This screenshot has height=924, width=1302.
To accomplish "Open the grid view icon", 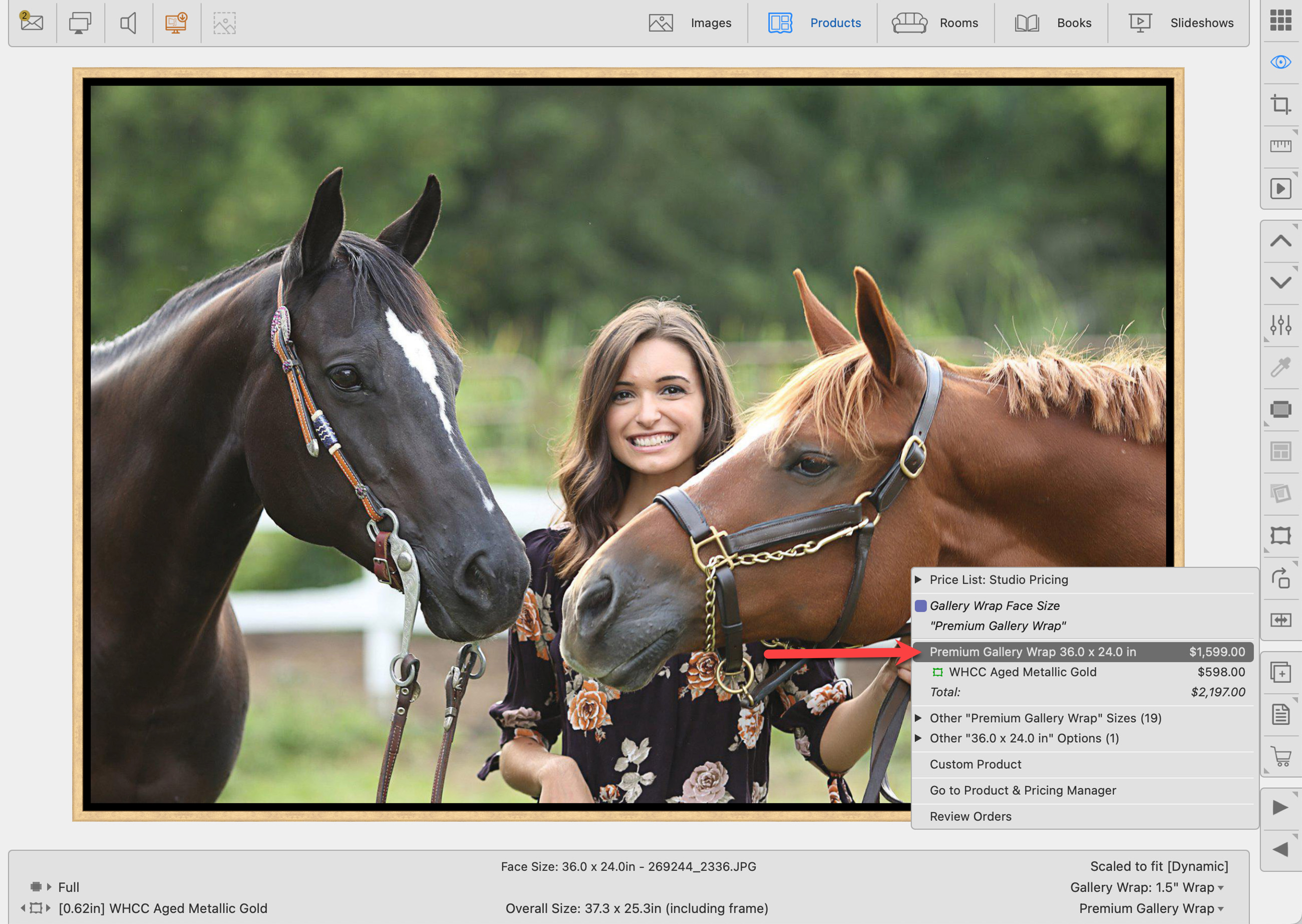I will [x=1280, y=20].
